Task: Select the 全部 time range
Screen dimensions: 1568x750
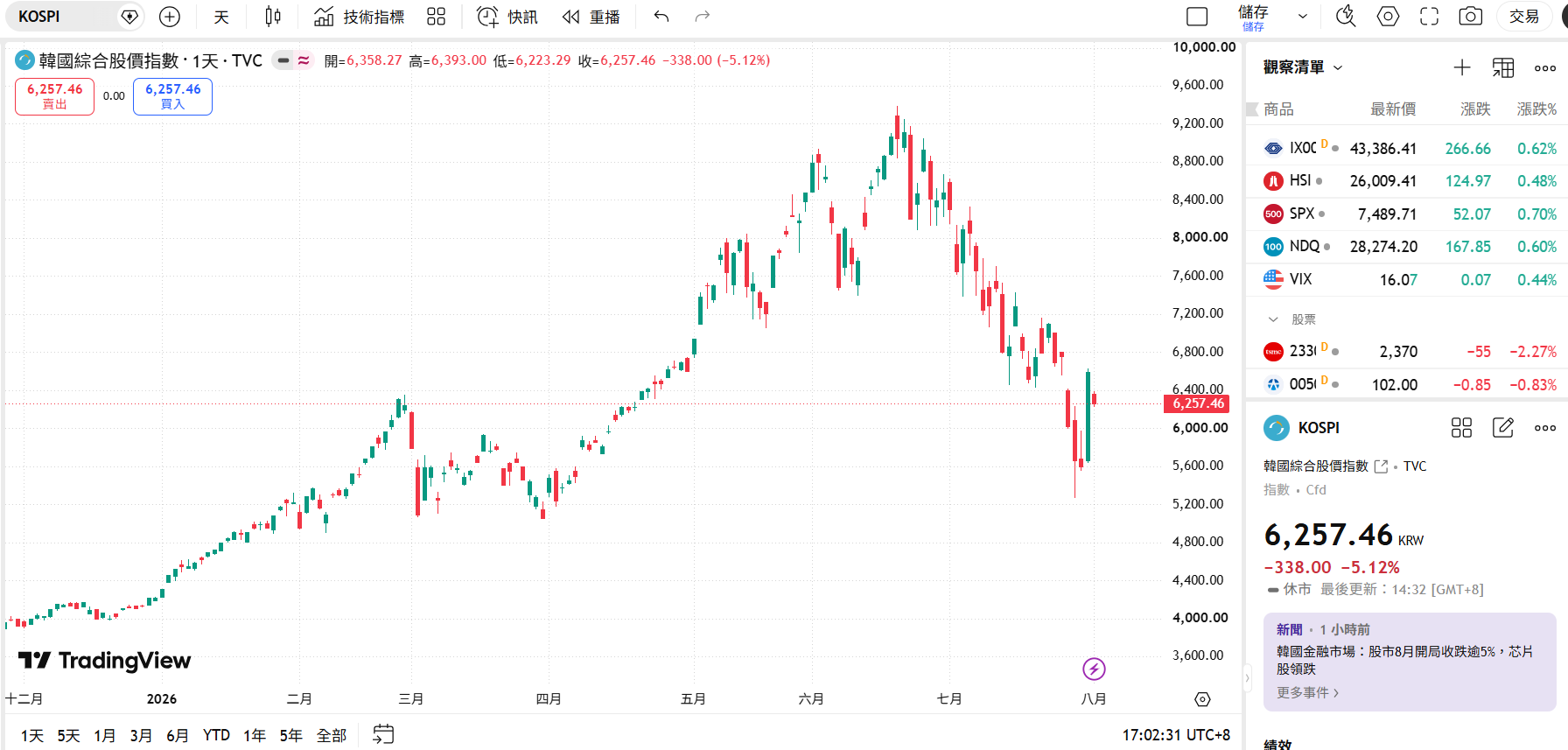Action: [332, 735]
